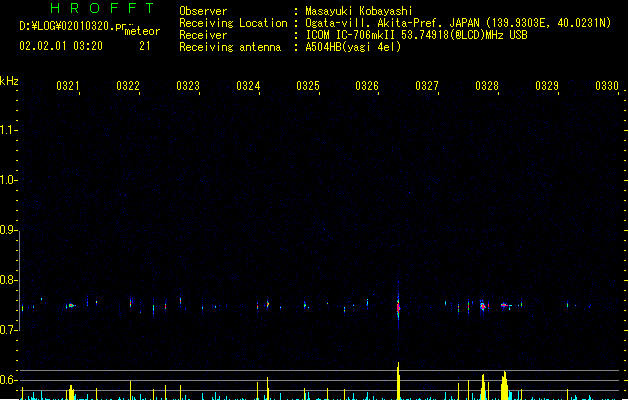
Task: Click the Observer label
Action: coord(203,11)
